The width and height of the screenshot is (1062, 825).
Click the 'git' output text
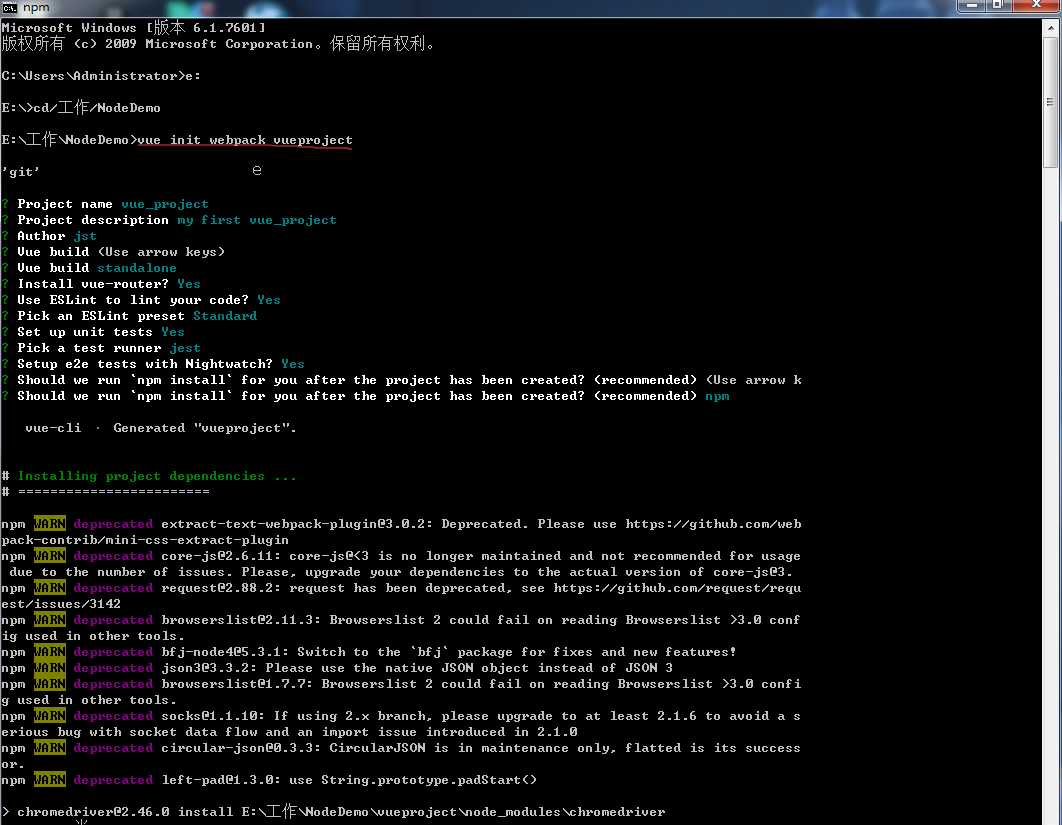coord(21,172)
